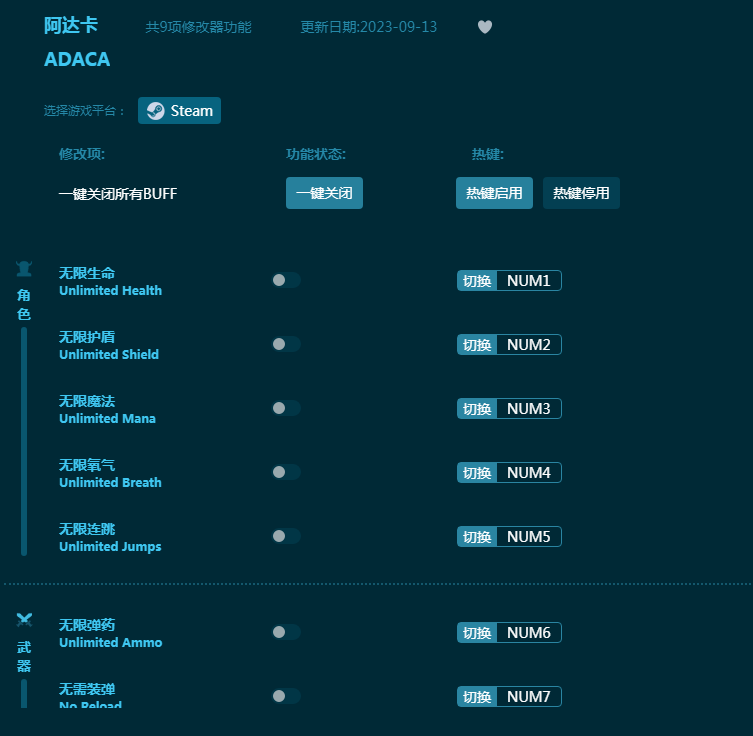Screen dimensions: 753x736
Task: Turn on Unlimited Mana switch
Action: pyautogui.click(x=286, y=408)
